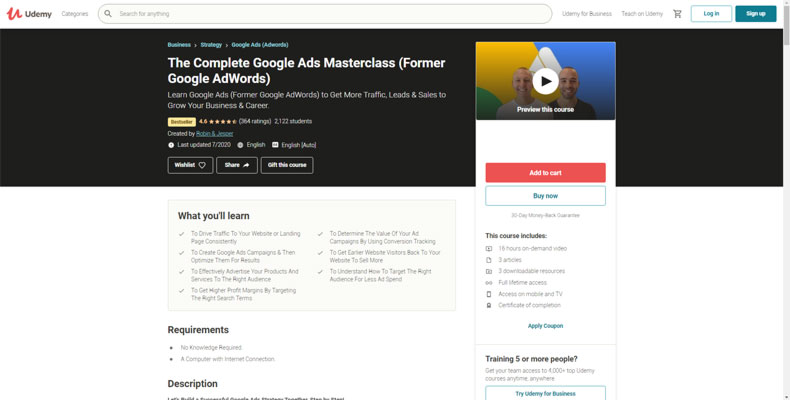Click the (364 ratings) text
The image size is (790, 400).
(x=255, y=121)
